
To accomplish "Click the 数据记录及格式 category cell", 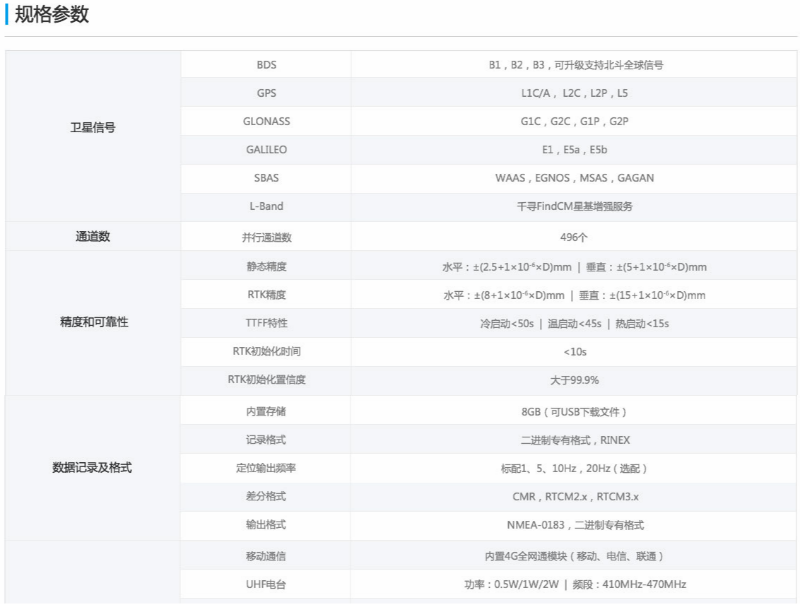I will pos(93,468).
